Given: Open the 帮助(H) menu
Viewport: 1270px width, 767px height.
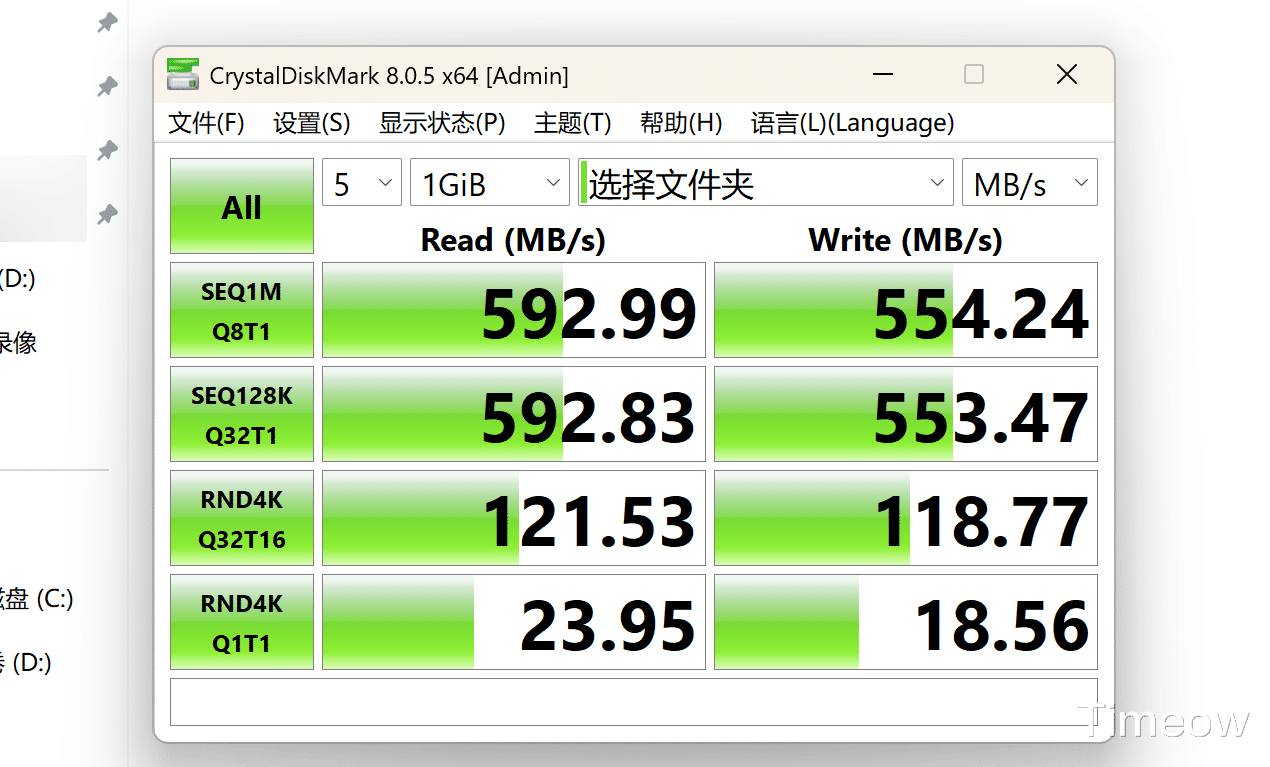Looking at the screenshot, I should [x=681, y=123].
